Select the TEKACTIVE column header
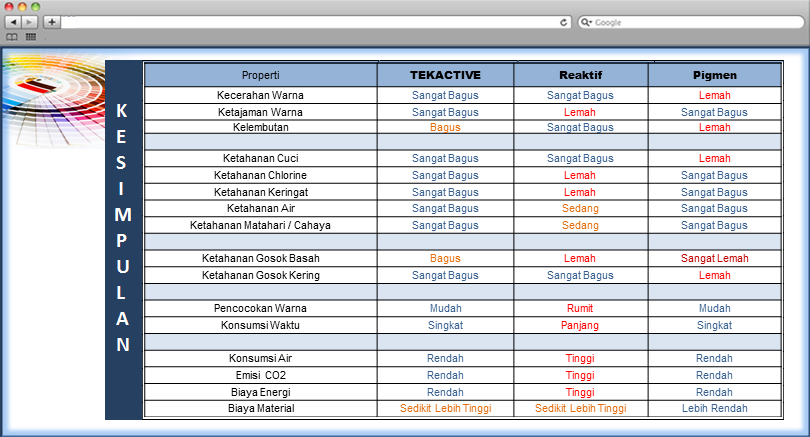Image resolution: width=810 pixels, height=437 pixels. click(x=445, y=75)
